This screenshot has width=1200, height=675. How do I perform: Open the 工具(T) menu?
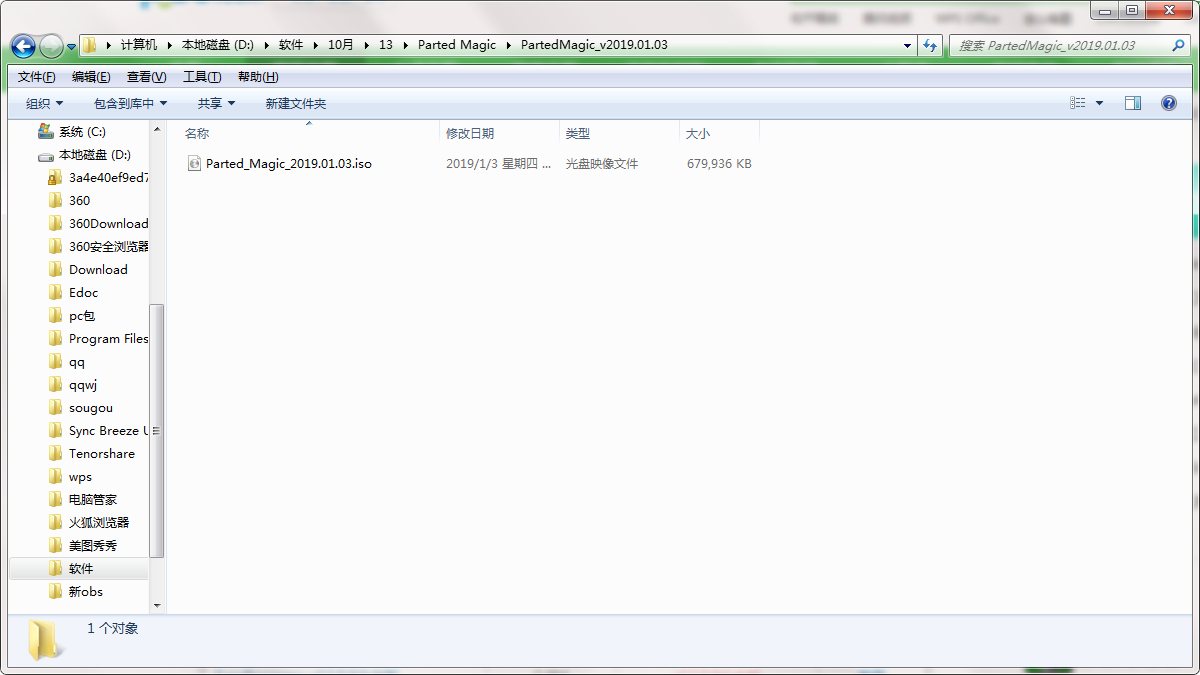click(201, 77)
